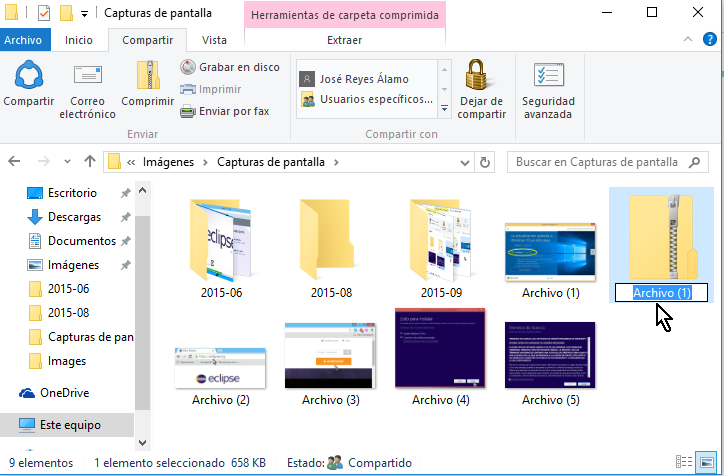Click Imágenes in the address breadcrumb

pyautogui.click(x=168, y=162)
